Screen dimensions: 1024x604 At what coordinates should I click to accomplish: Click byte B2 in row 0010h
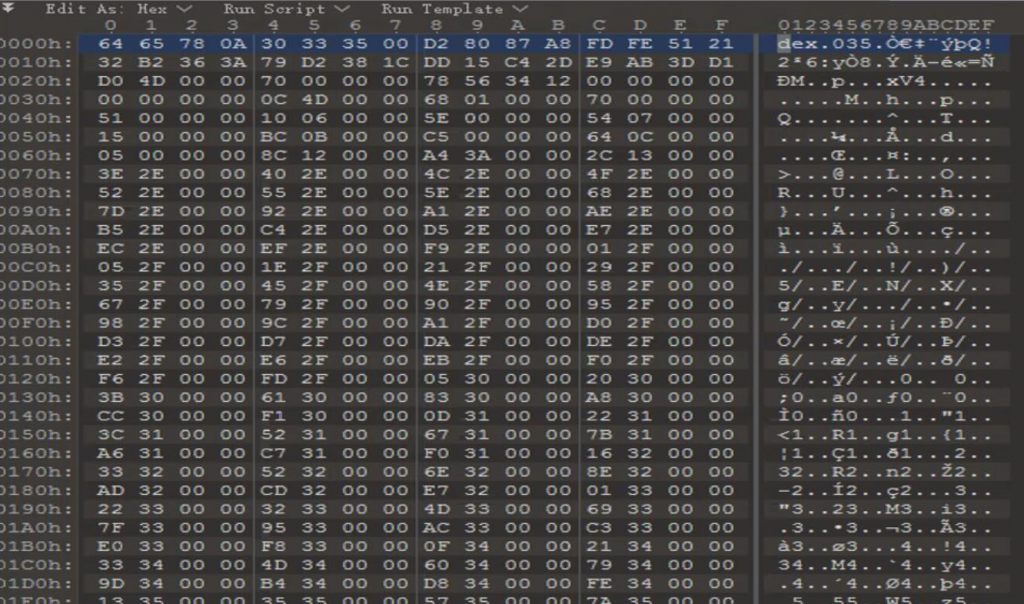(x=151, y=62)
